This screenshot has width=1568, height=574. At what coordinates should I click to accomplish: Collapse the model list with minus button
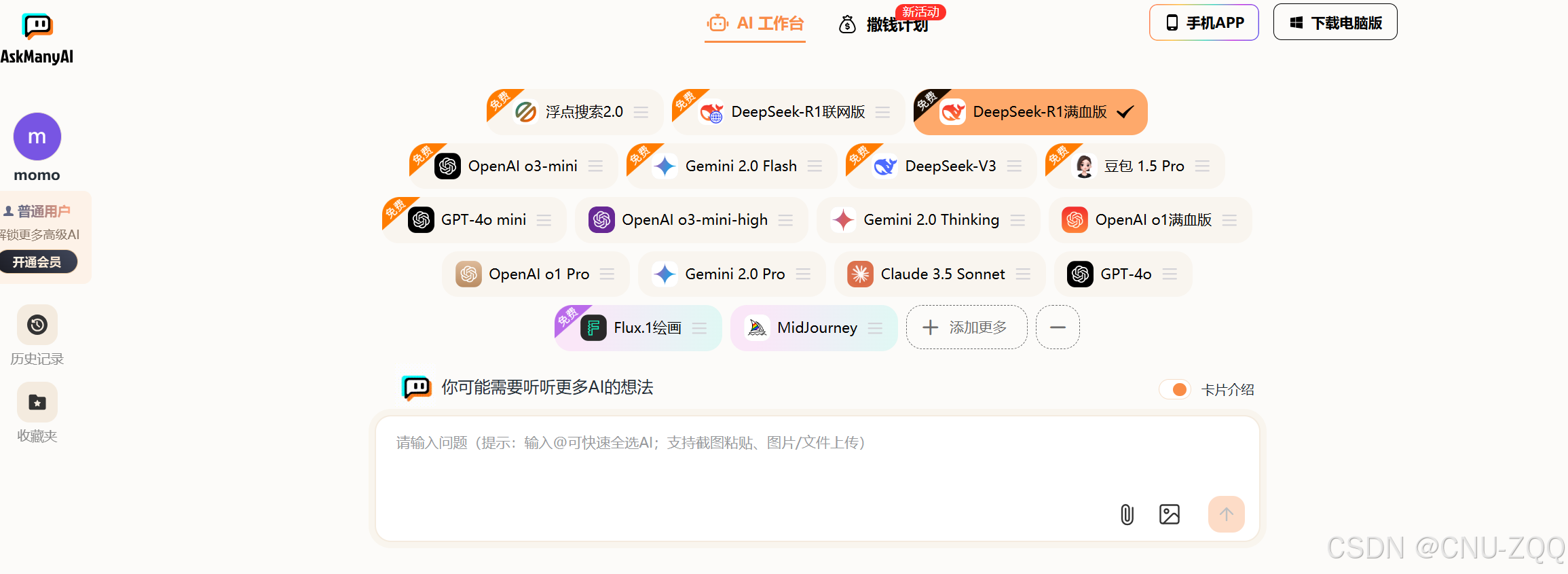pyautogui.click(x=1058, y=327)
